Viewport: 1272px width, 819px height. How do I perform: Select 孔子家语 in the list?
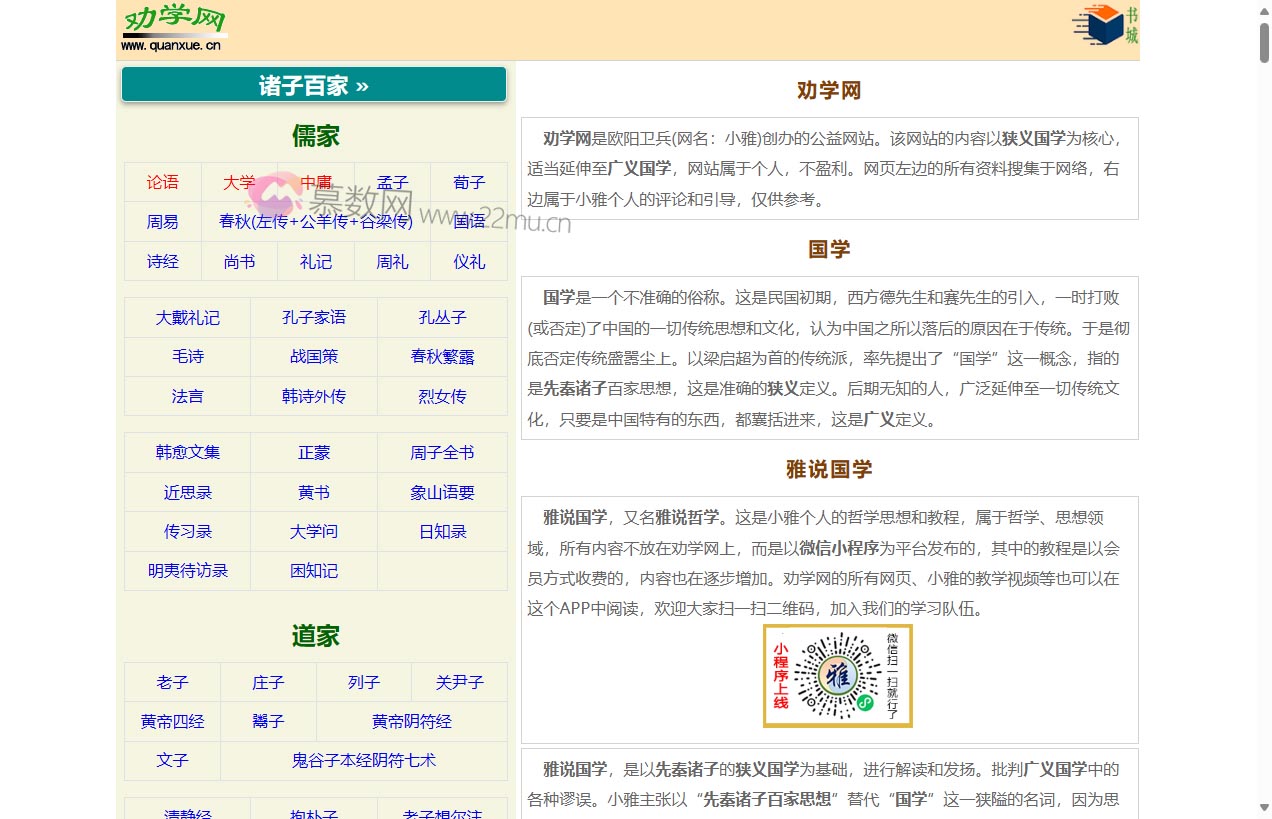(x=314, y=317)
